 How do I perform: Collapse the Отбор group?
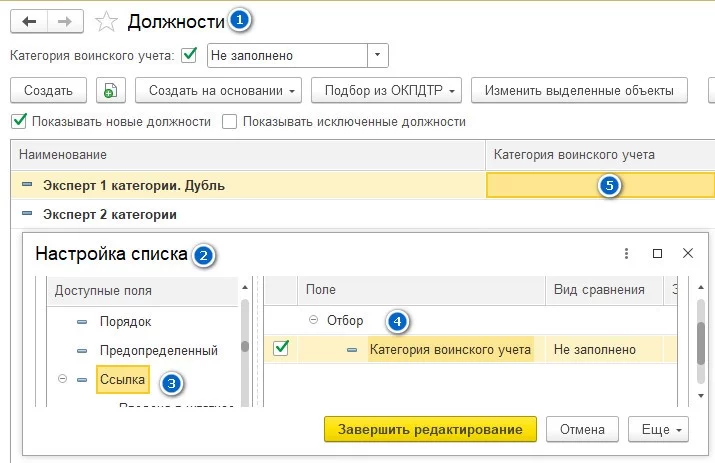(x=313, y=320)
